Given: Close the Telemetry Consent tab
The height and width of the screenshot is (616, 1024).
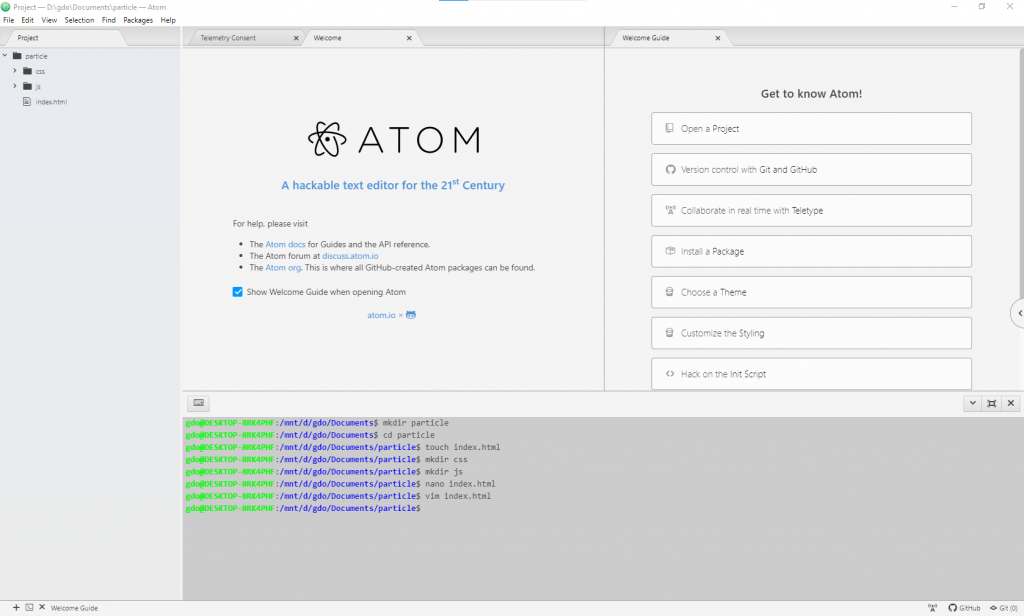Looking at the screenshot, I should [x=296, y=38].
